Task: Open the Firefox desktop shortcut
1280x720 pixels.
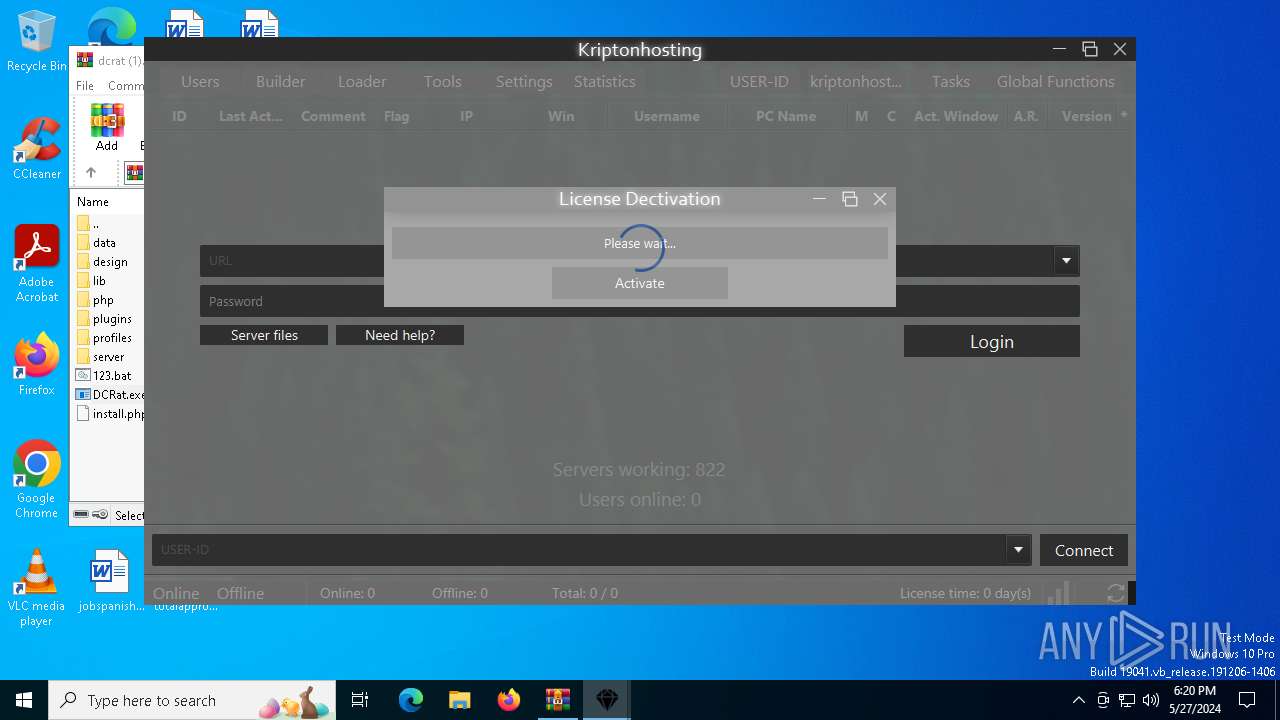Action: (37, 365)
